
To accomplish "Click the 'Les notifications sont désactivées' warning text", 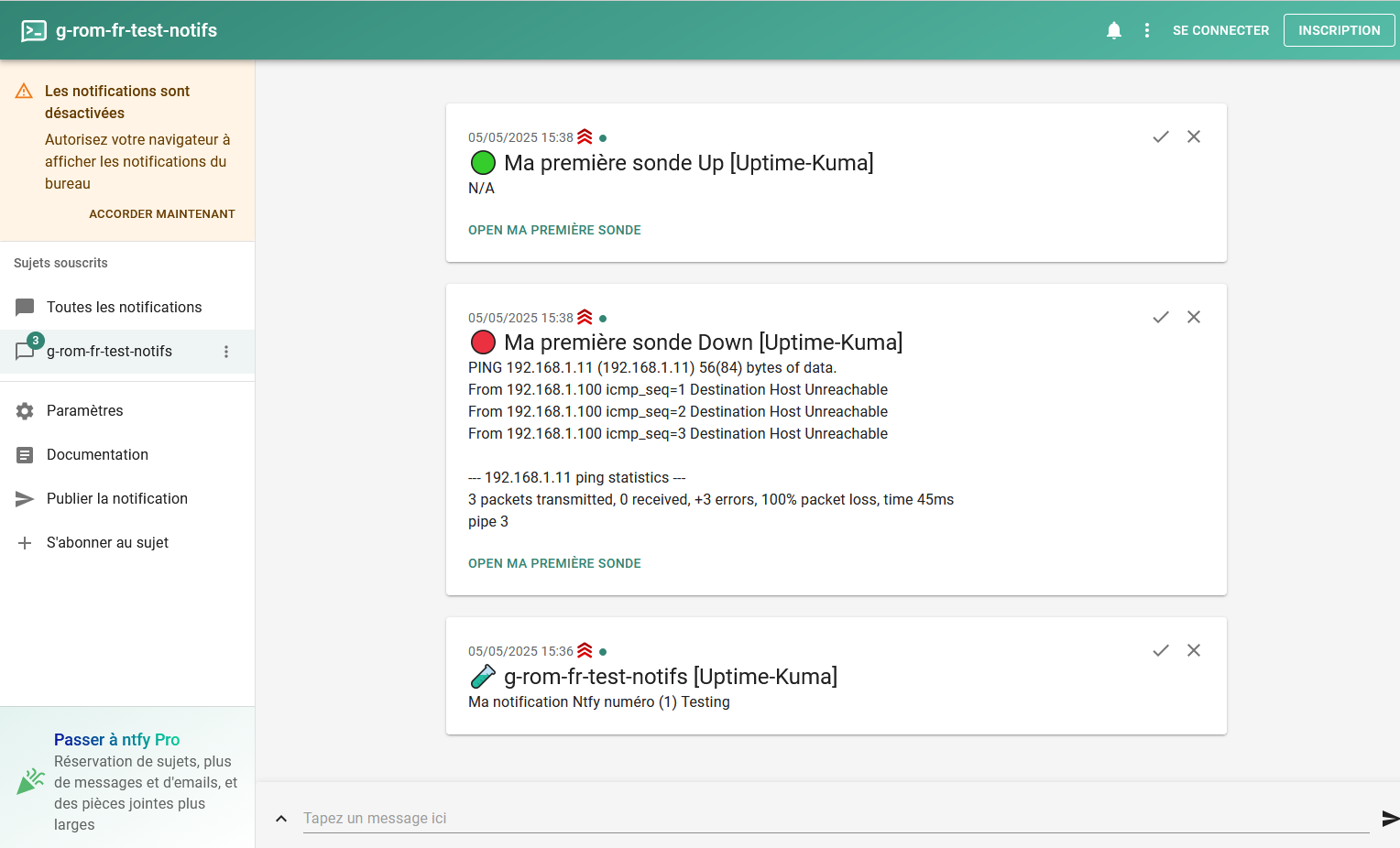I will coord(117,103).
